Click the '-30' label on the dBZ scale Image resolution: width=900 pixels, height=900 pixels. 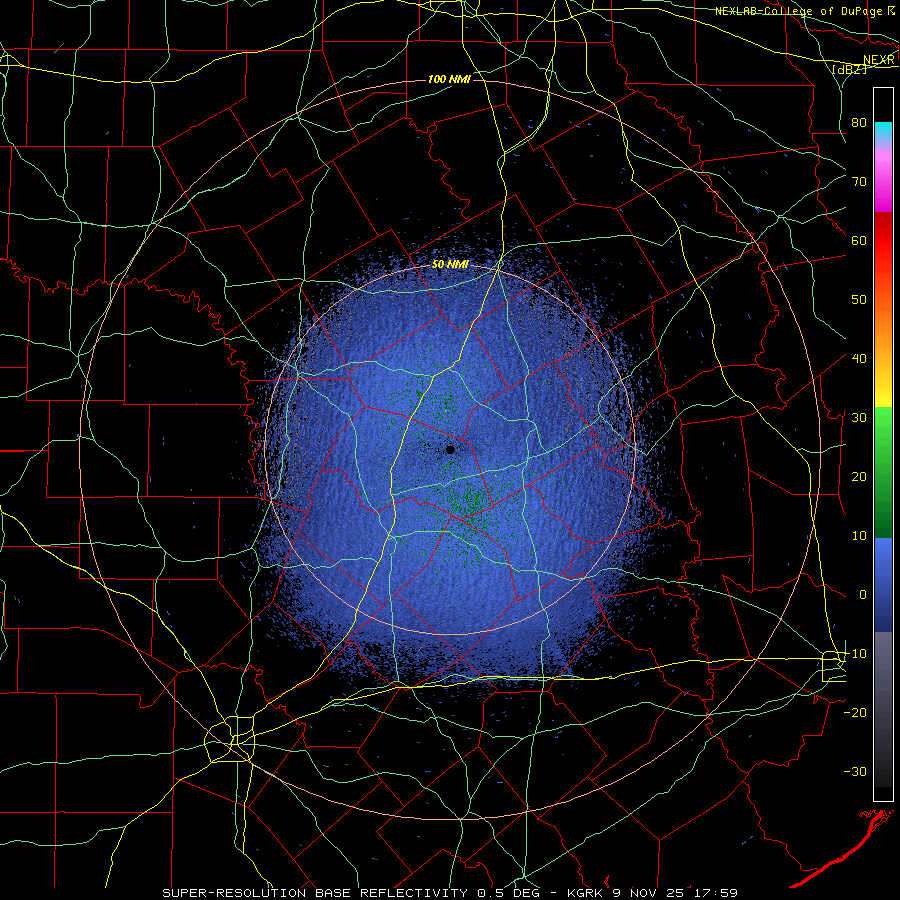pos(855,771)
